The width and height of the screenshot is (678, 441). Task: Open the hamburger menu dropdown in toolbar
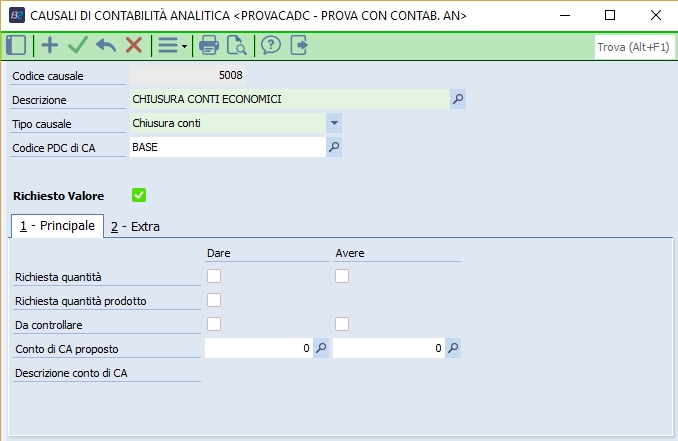coord(172,45)
